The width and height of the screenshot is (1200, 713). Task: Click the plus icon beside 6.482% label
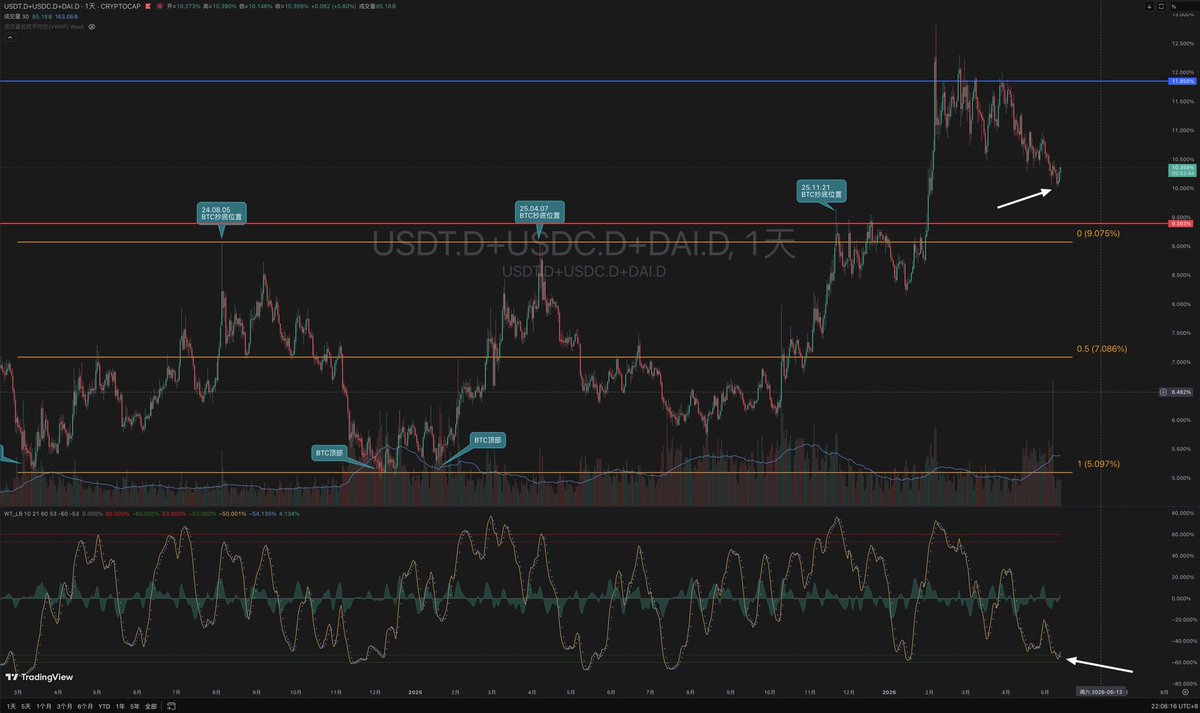tap(1161, 391)
